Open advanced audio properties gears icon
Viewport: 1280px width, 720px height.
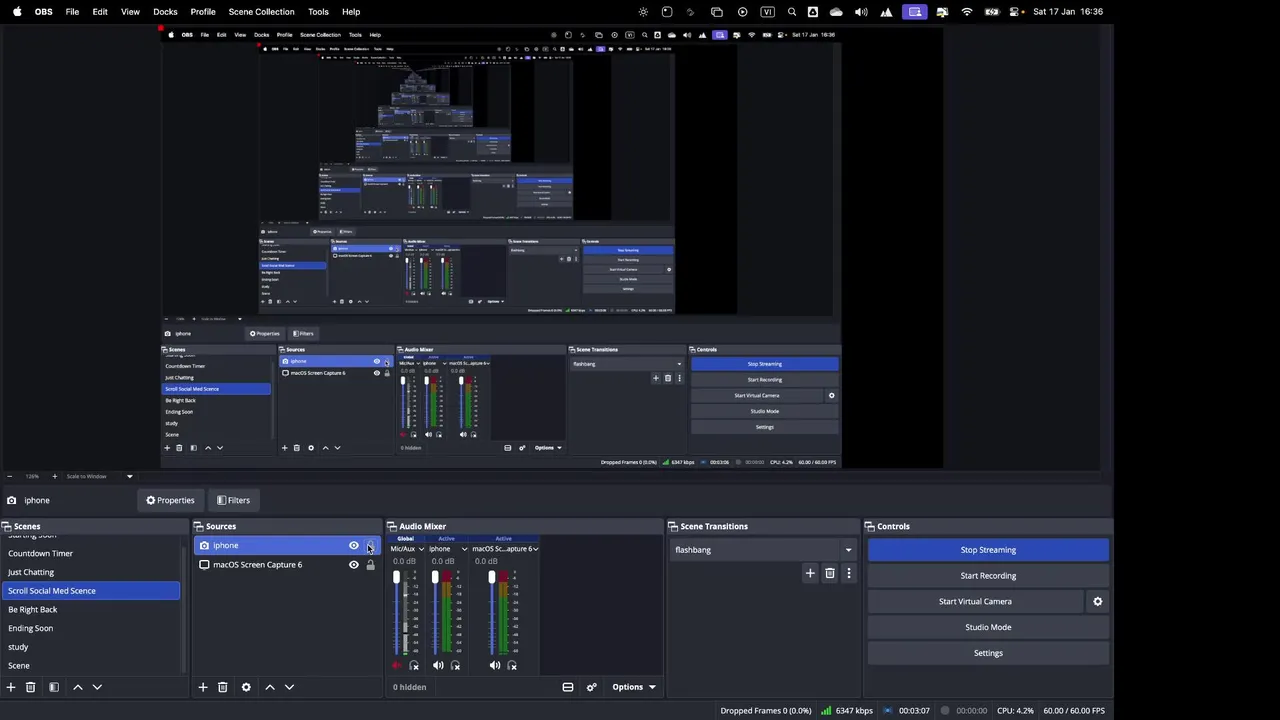click(x=591, y=687)
